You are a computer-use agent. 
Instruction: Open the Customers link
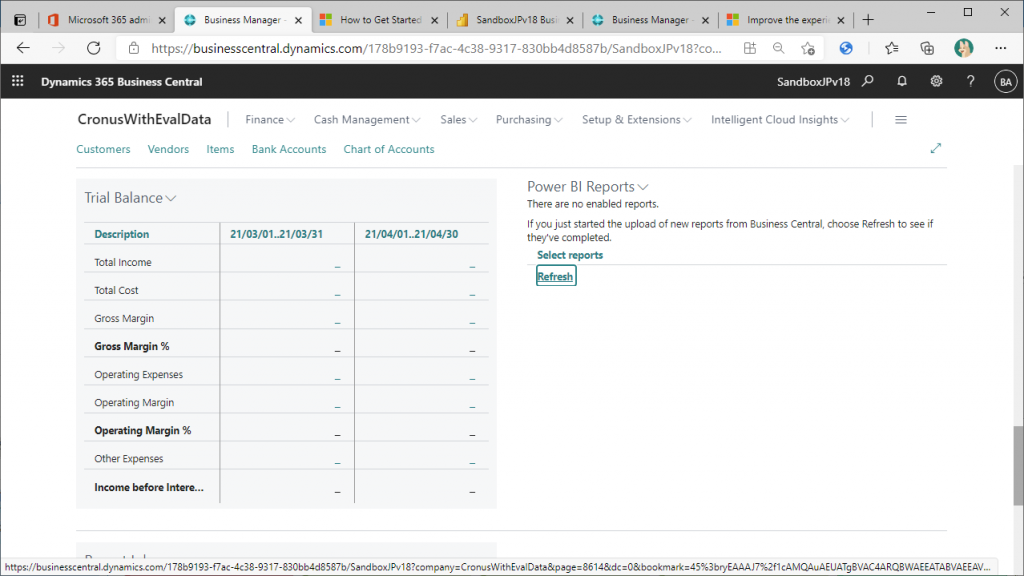click(x=103, y=149)
